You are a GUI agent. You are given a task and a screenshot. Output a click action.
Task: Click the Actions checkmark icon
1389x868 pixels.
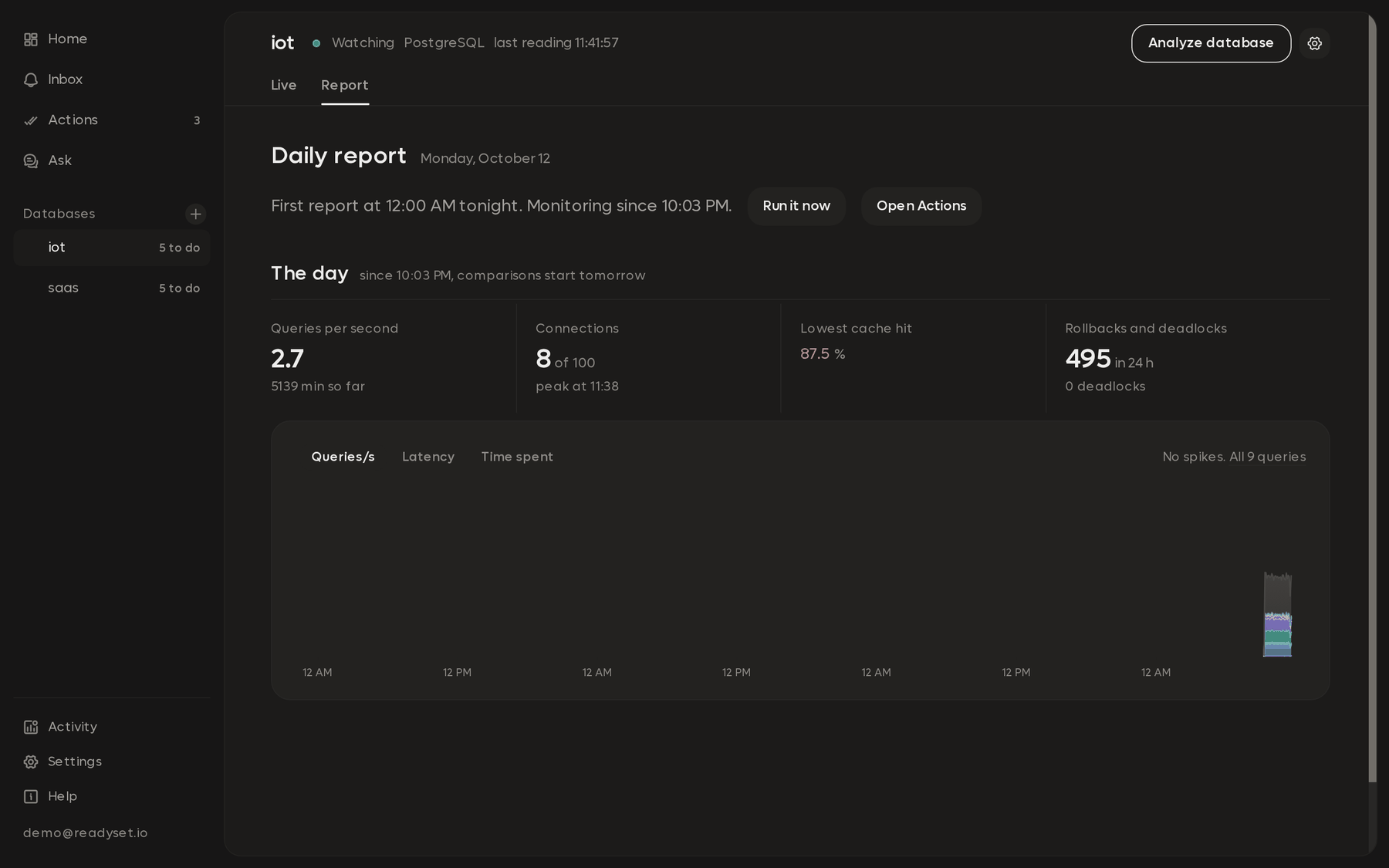tap(31, 120)
